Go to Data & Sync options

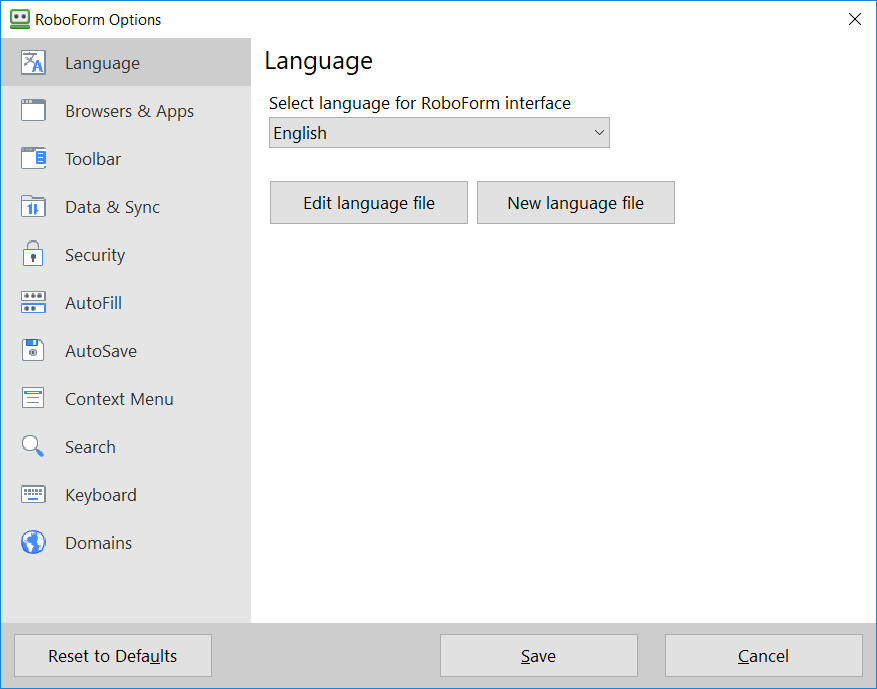[126, 207]
